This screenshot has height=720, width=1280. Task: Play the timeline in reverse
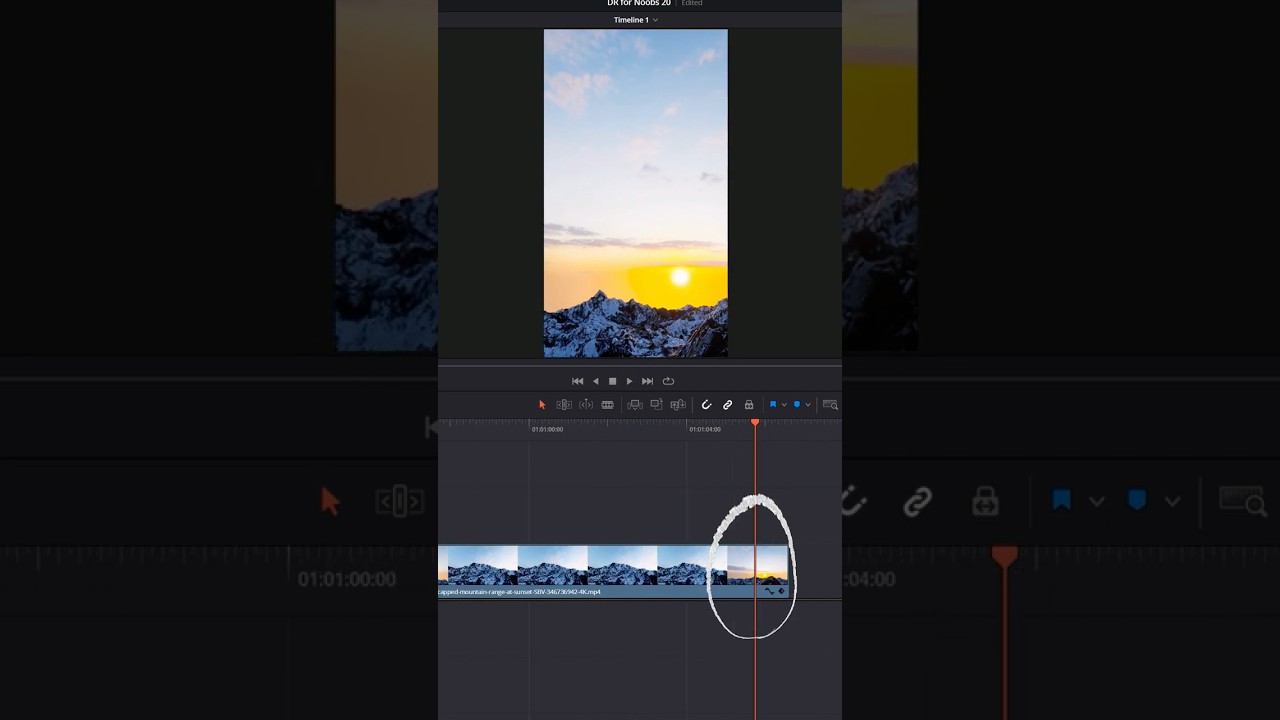click(596, 381)
